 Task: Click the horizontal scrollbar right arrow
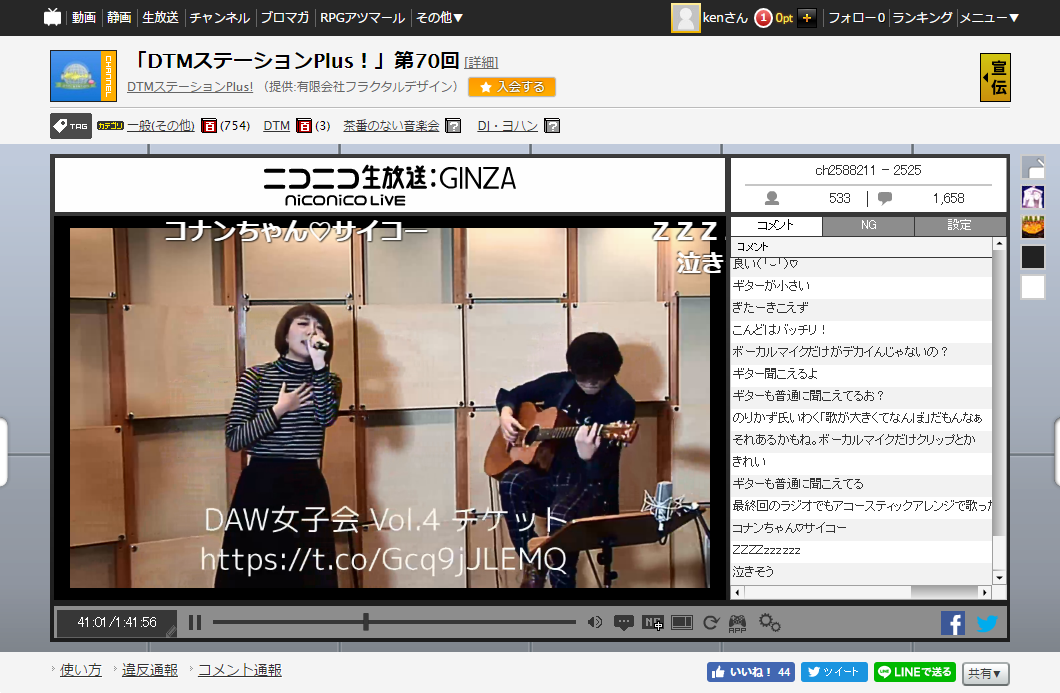(985, 592)
